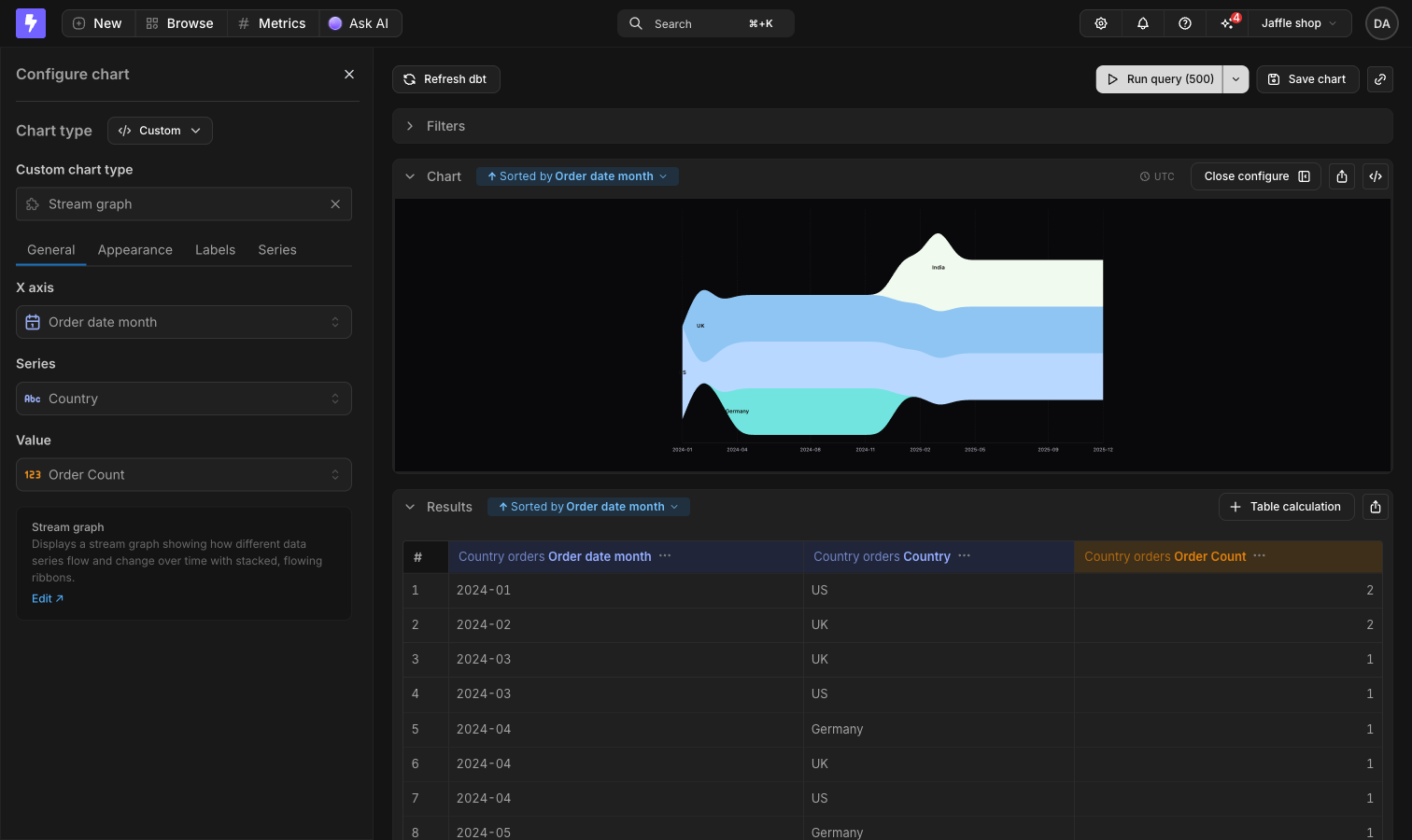Click the Stream graph custom chart type field
This screenshot has width=1412, height=840.
click(x=184, y=204)
